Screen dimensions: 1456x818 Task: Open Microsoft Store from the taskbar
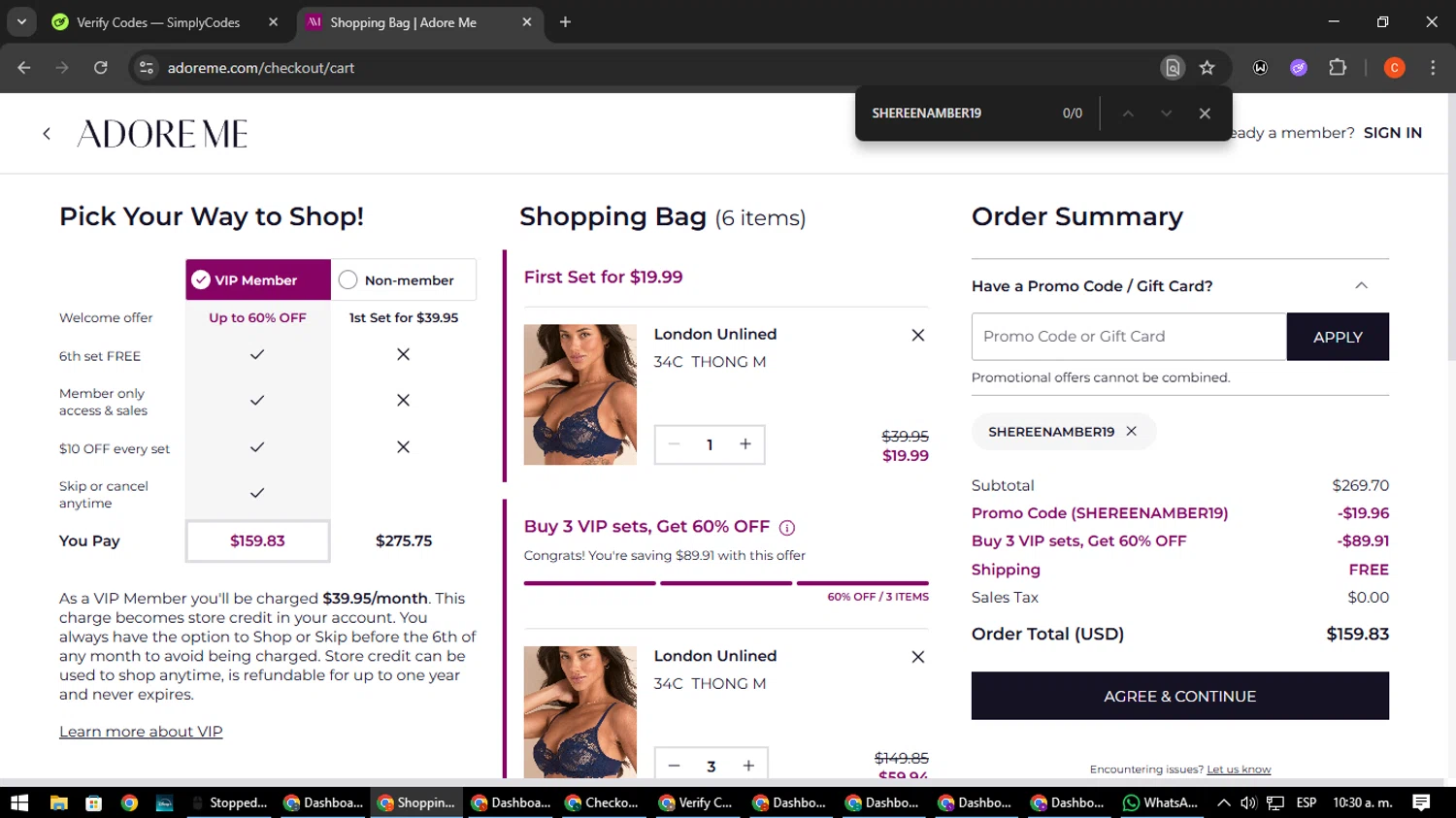(x=94, y=802)
